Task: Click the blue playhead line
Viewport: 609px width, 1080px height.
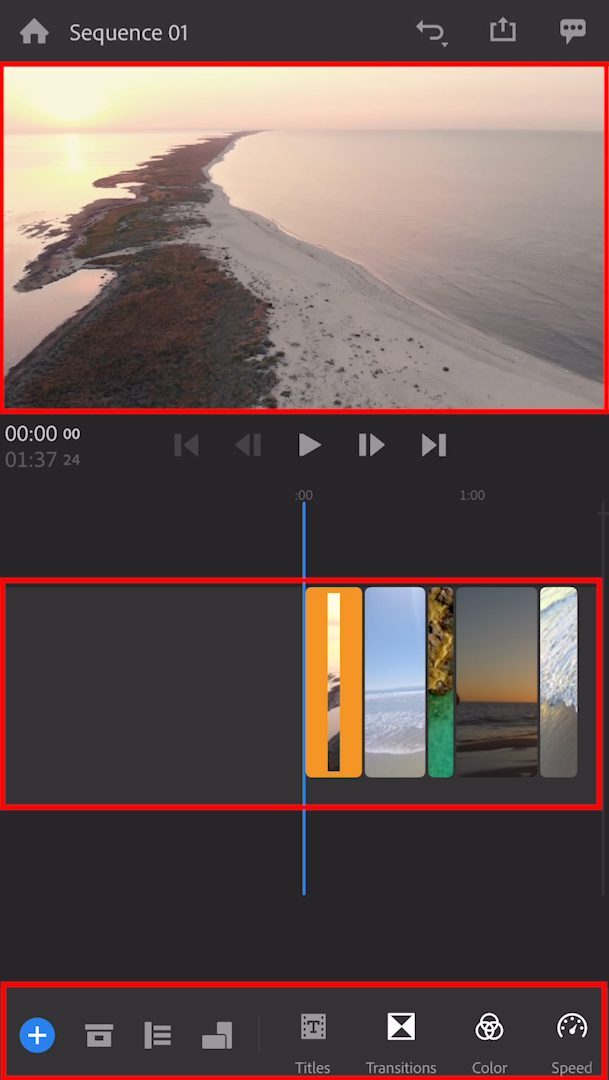Action: click(304, 698)
